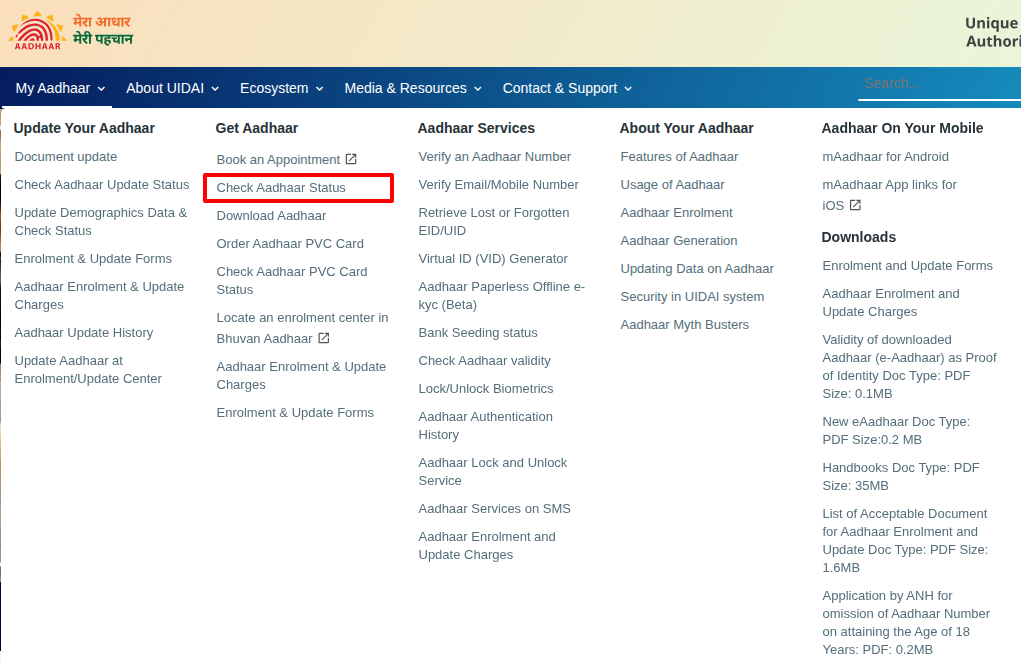
Task: Open Lock/Unlock Biometrics link
Action: coord(486,389)
